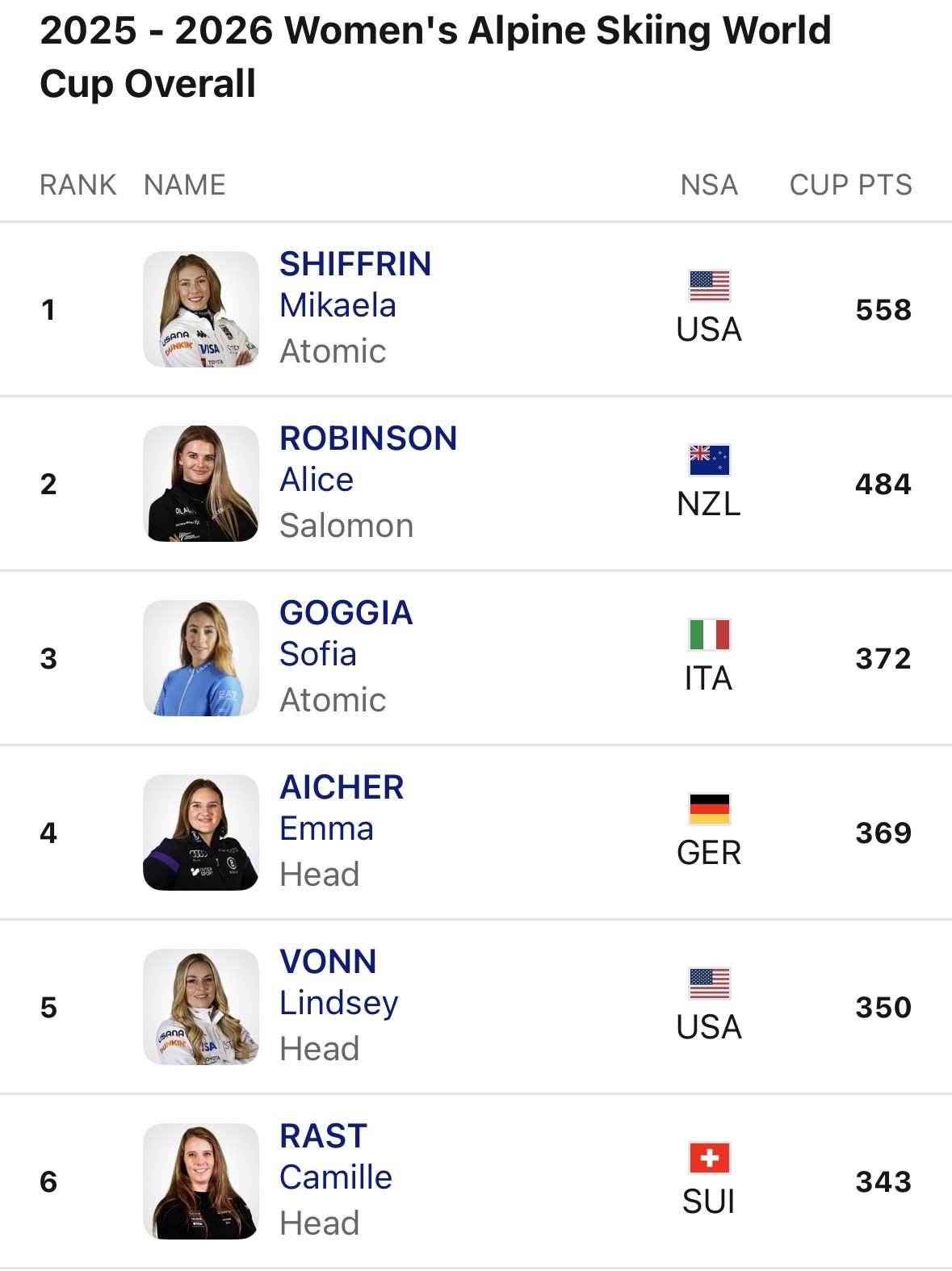
Task: Follow the GOGGIA Sofia name link
Action: [x=346, y=633]
